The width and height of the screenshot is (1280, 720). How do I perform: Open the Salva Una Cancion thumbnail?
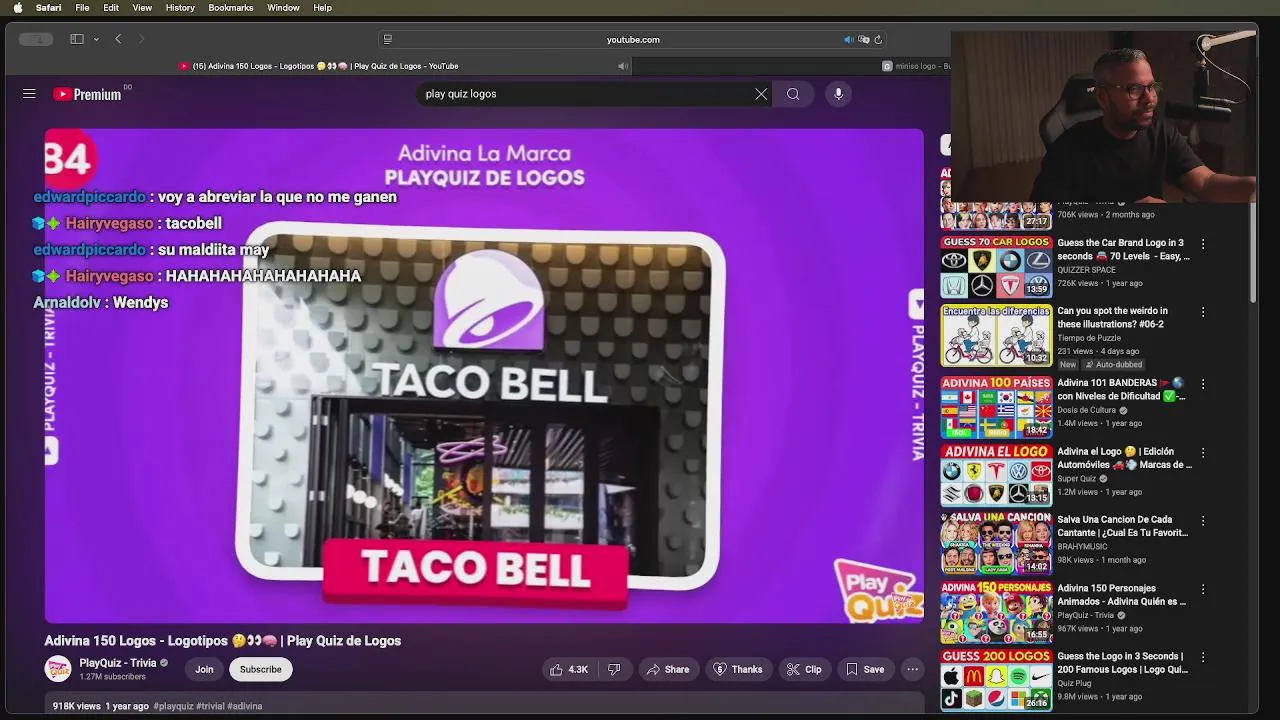[x=996, y=543]
